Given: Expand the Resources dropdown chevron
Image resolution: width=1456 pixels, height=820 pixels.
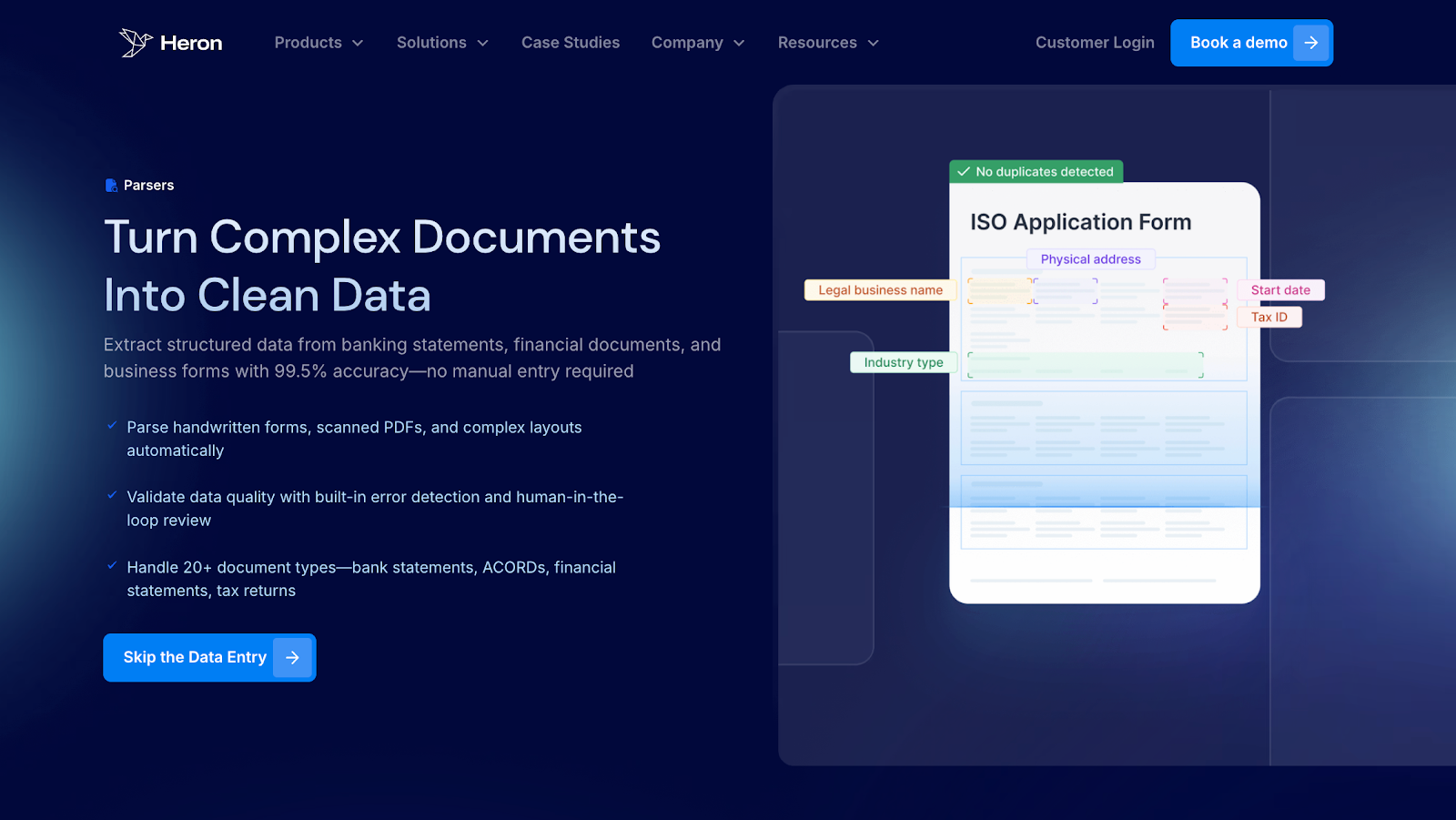Looking at the screenshot, I should [874, 44].
